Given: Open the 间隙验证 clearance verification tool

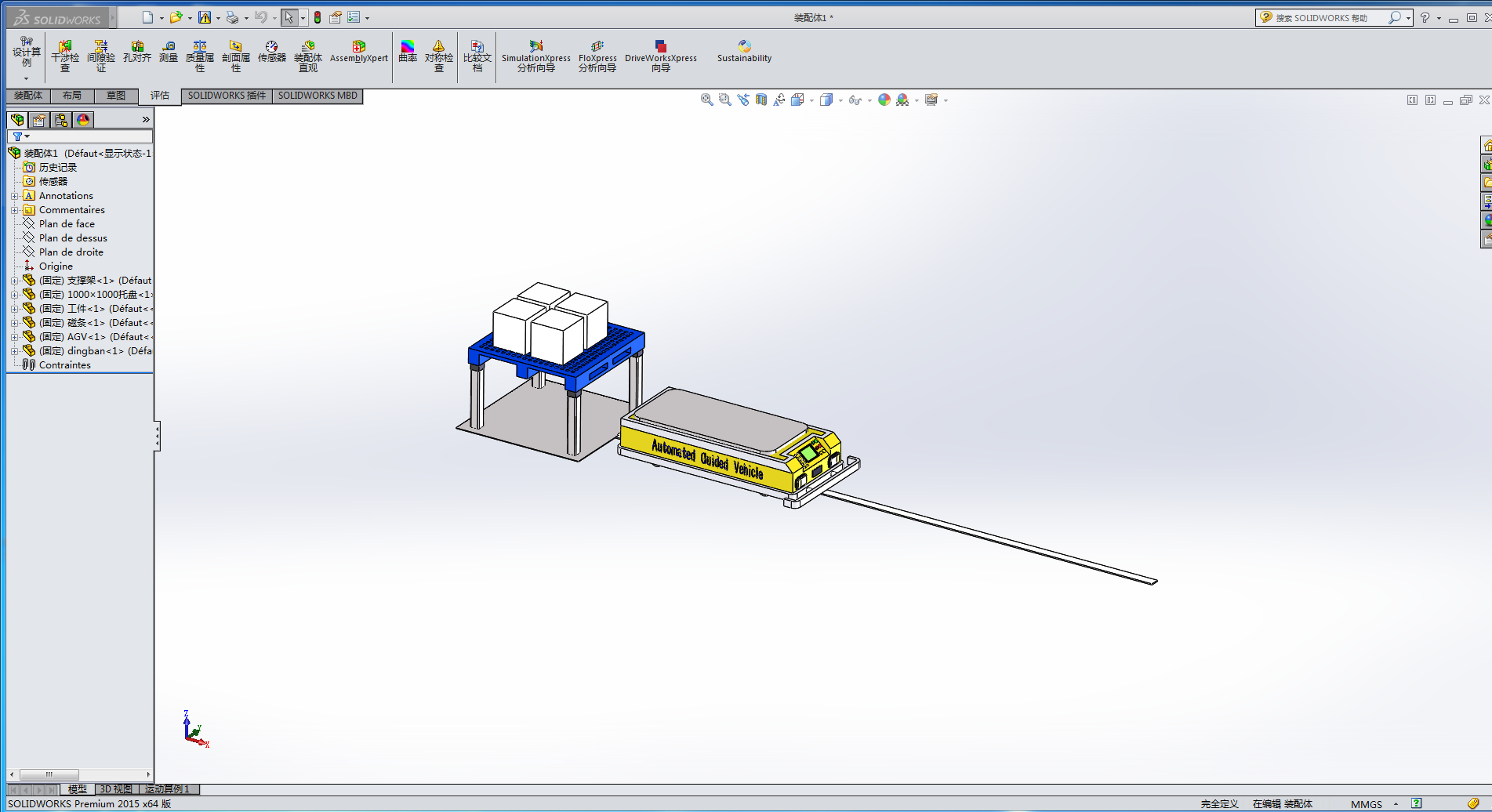Looking at the screenshot, I should 101,56.
